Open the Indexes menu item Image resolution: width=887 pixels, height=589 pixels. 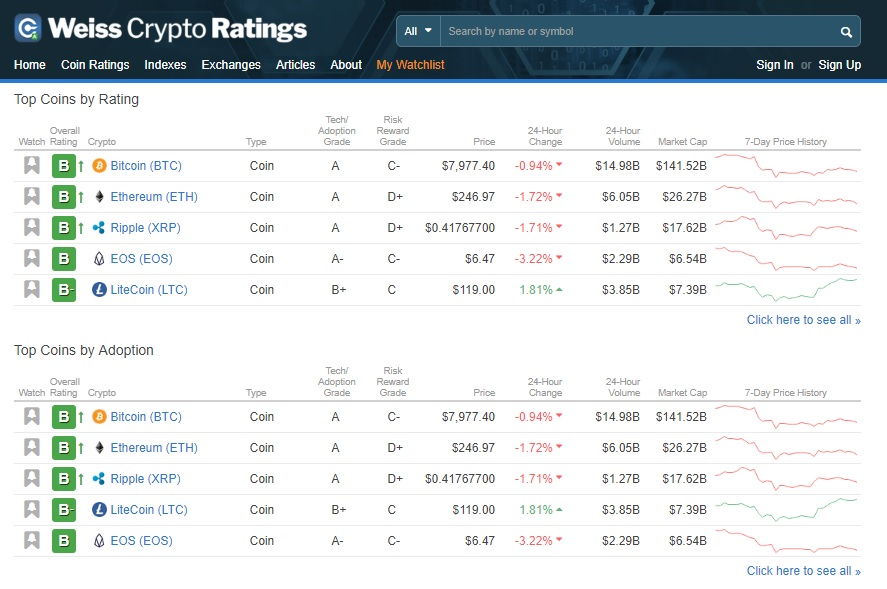(x=165, y=65)
